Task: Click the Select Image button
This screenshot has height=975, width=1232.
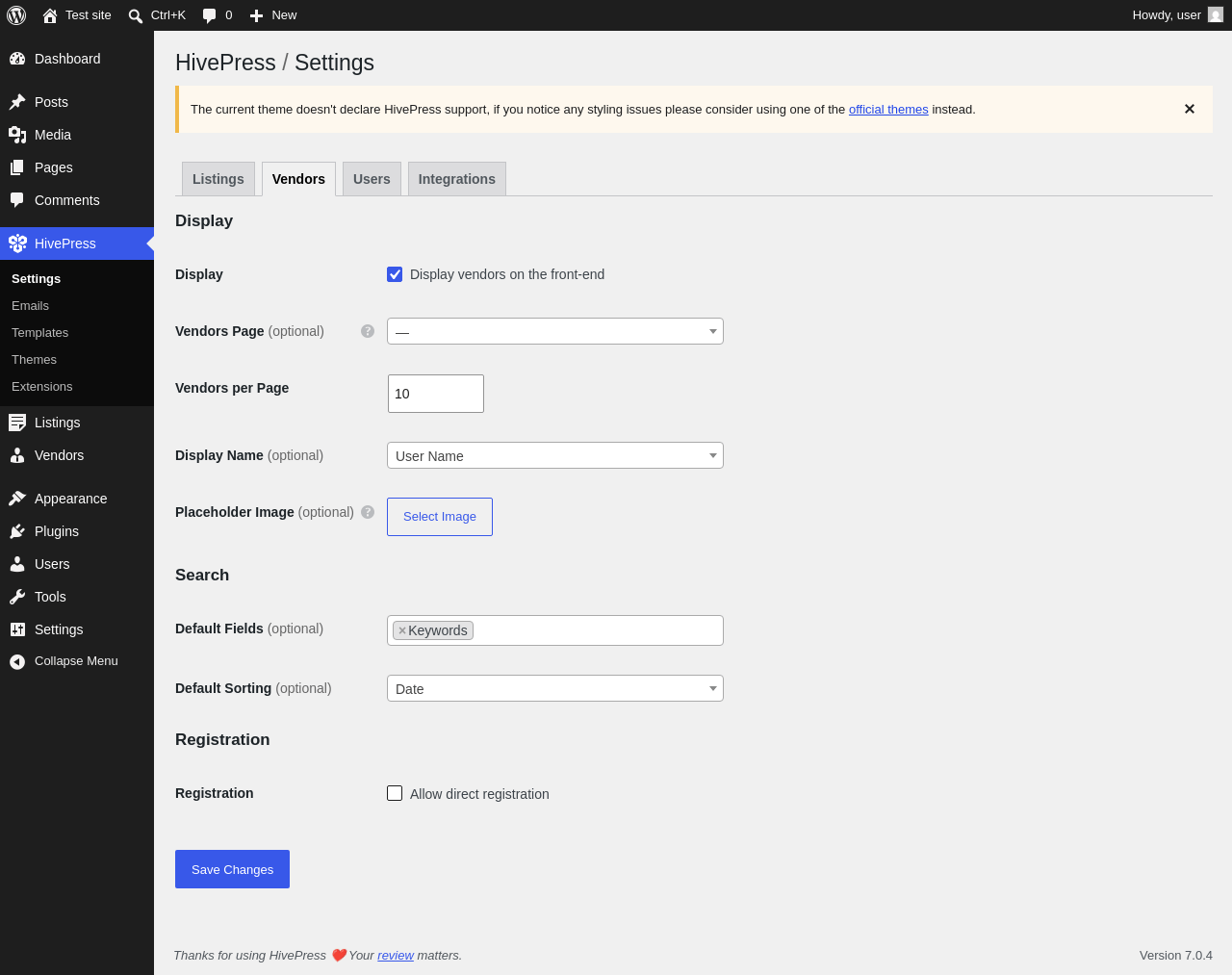Action: click(x=440, y=517)
